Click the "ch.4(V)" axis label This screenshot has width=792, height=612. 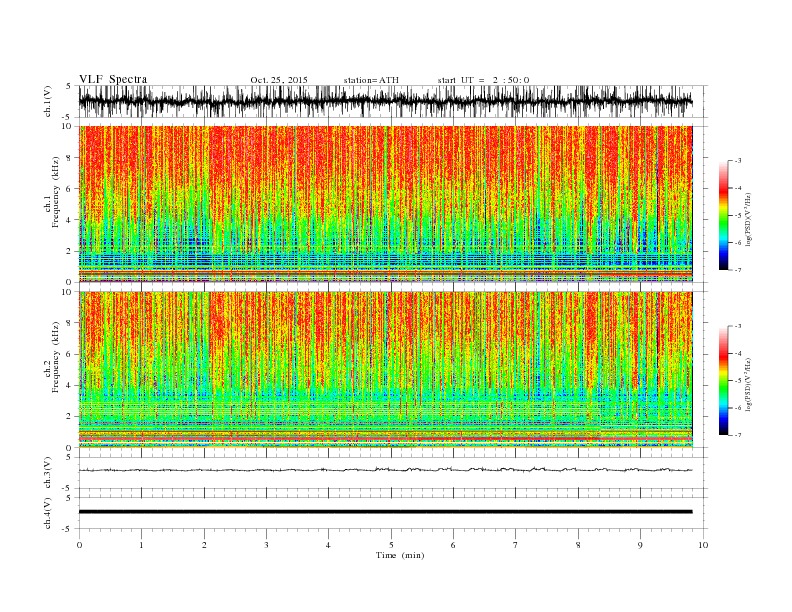[x=48, y=513]
